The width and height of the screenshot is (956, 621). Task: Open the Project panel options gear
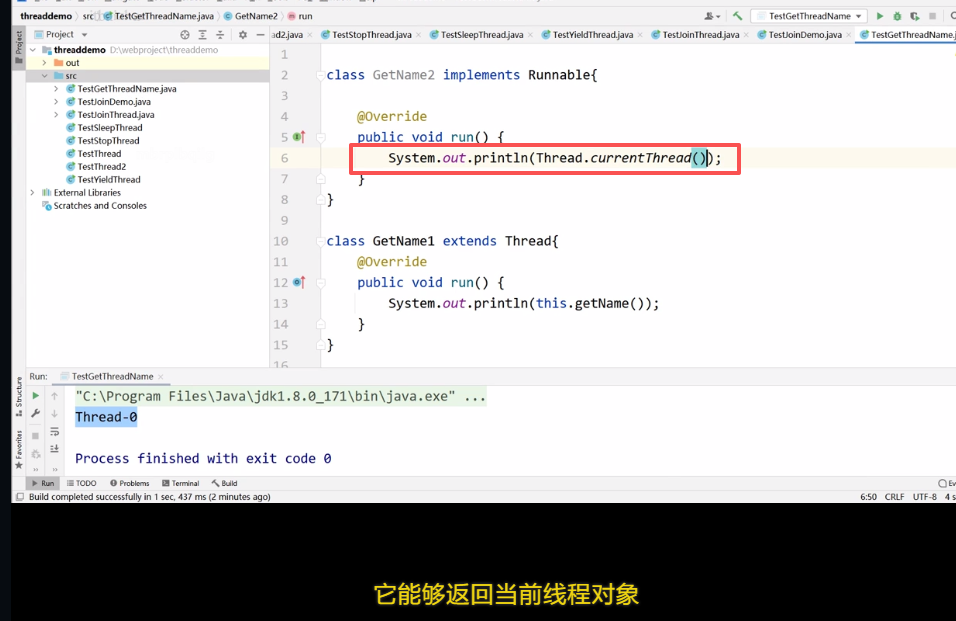[244, 33]
